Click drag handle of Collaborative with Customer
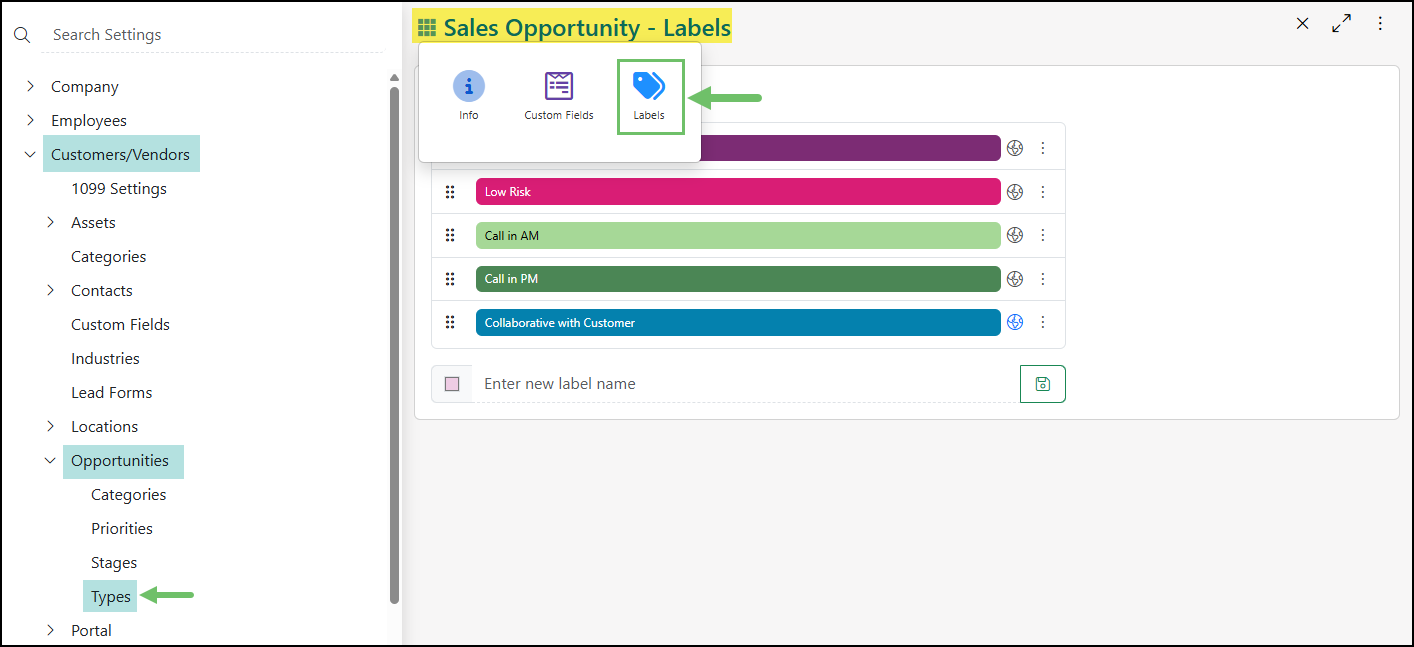Image resolution: width=1414 pixels, height=647 pixels. (450, 322)
